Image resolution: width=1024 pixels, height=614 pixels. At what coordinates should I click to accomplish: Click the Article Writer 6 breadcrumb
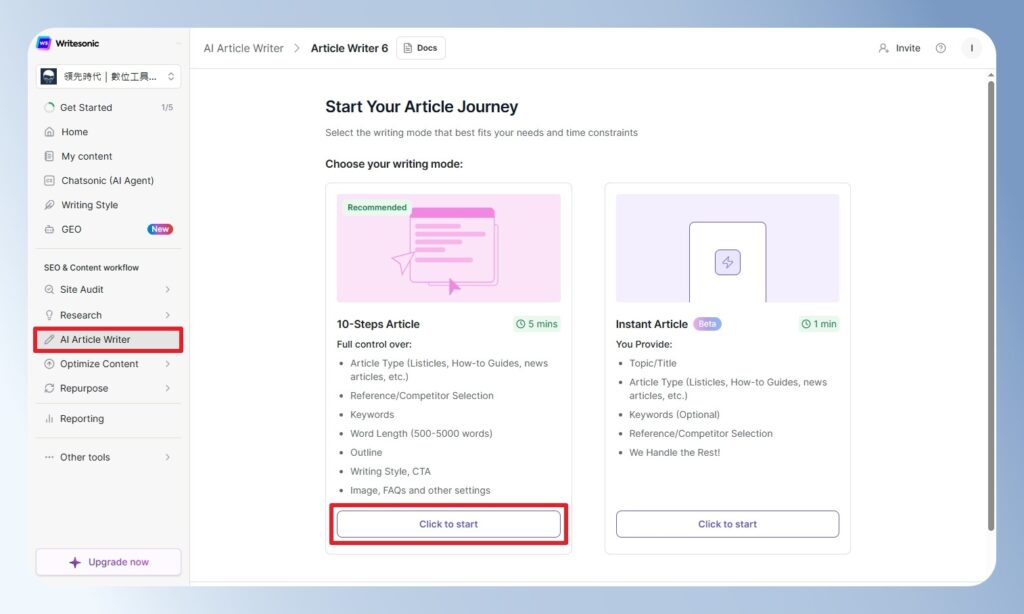[349, 48]
